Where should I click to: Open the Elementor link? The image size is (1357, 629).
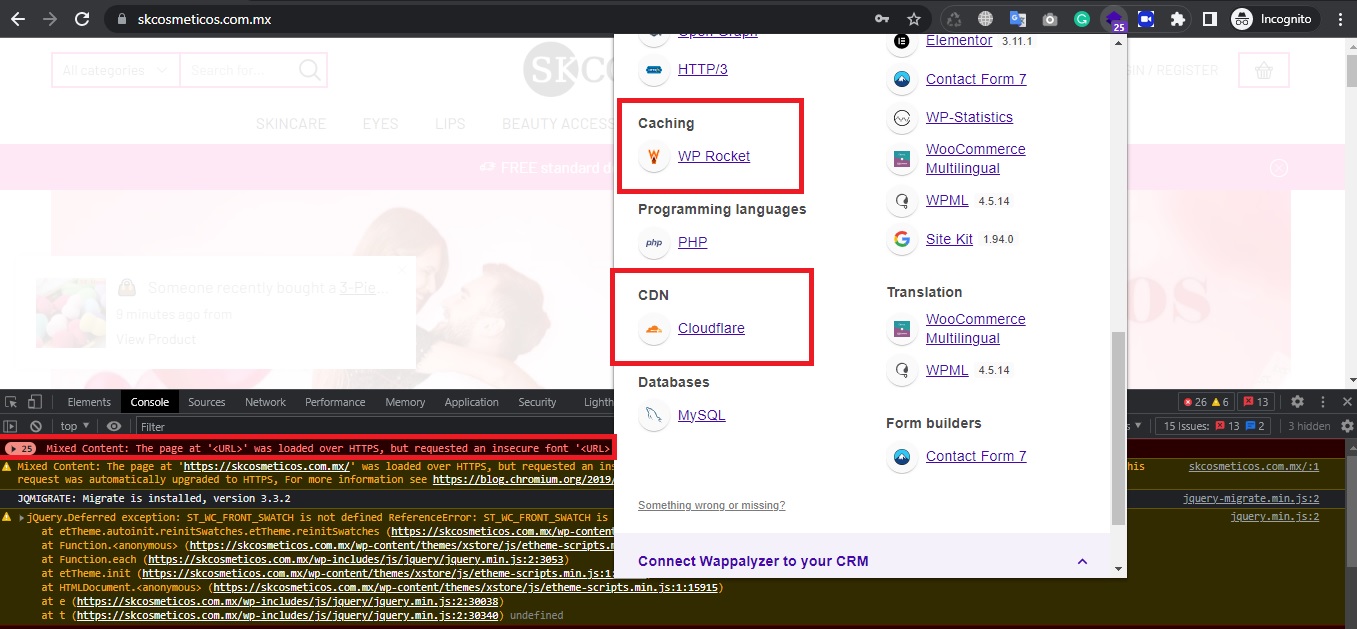click(x=958, y=41)
